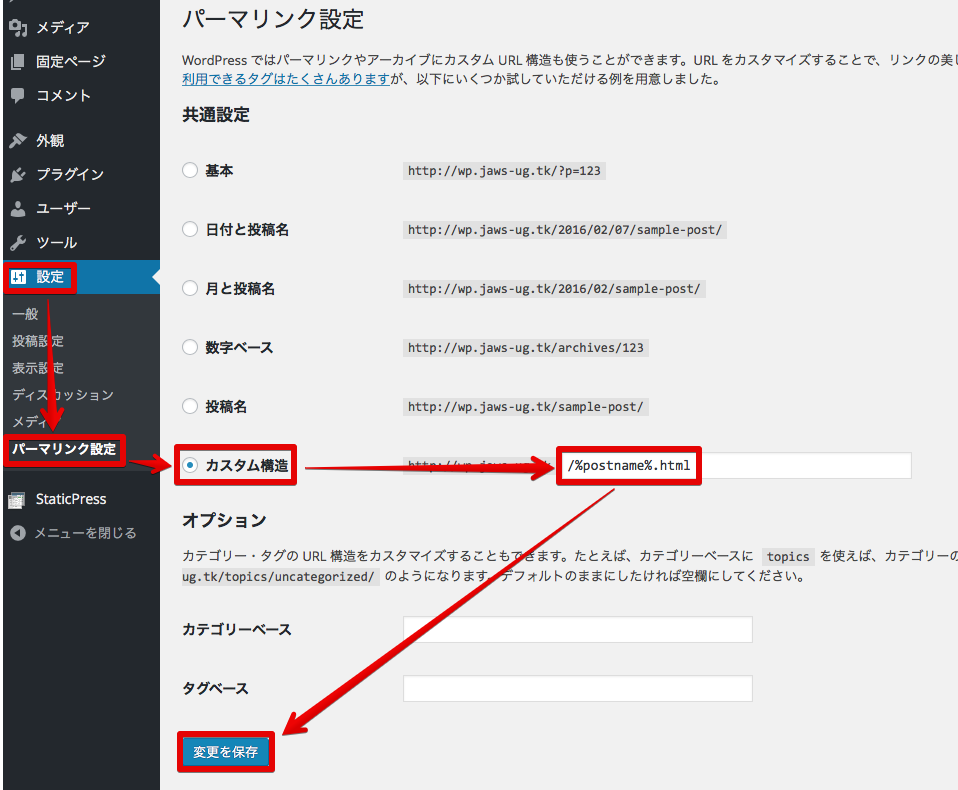Click inside the カテゴリーベース field
This screenshot has height=790, width=958.
(x=577, y=629)
